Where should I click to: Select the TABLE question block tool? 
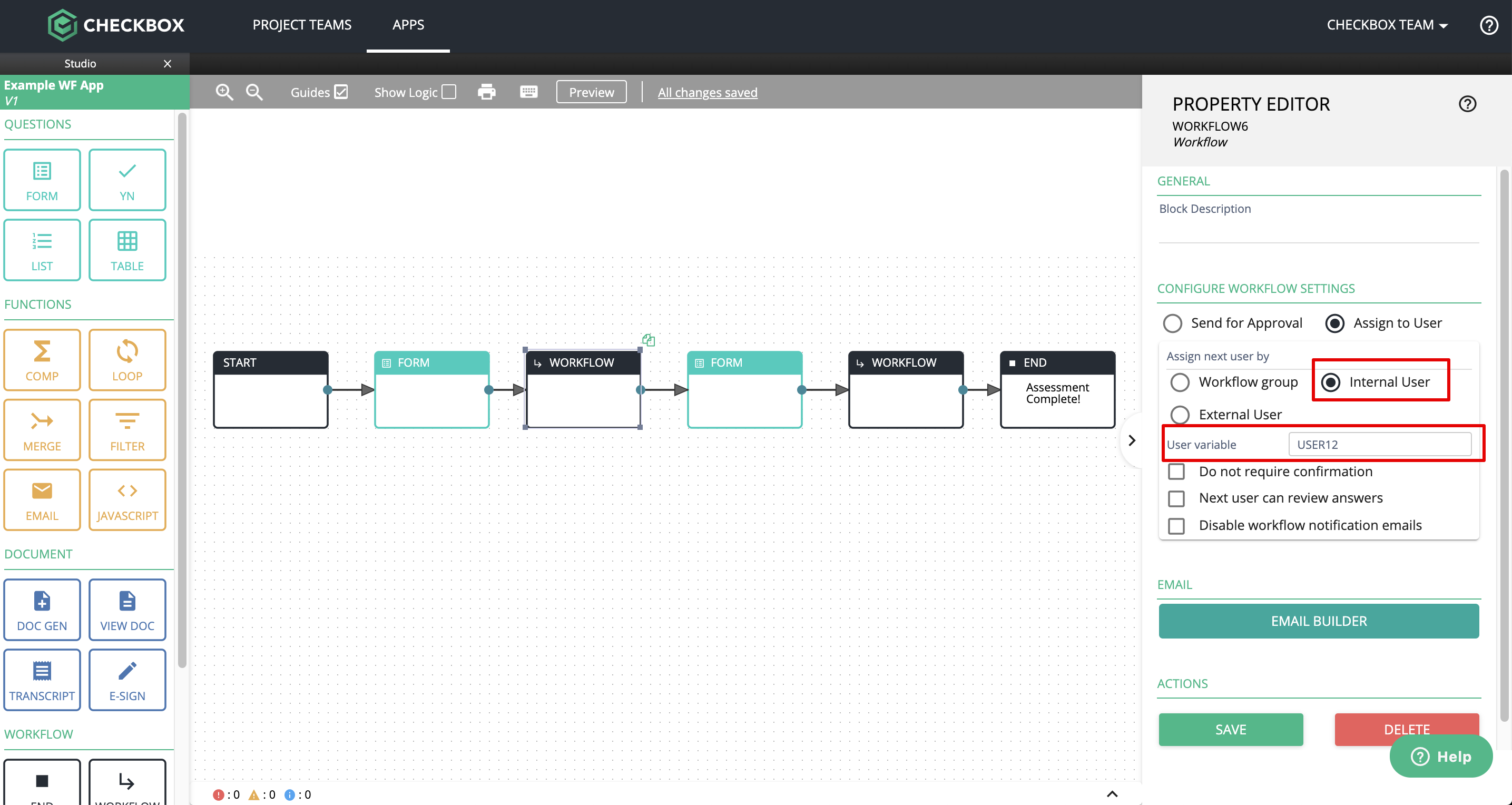127,250
